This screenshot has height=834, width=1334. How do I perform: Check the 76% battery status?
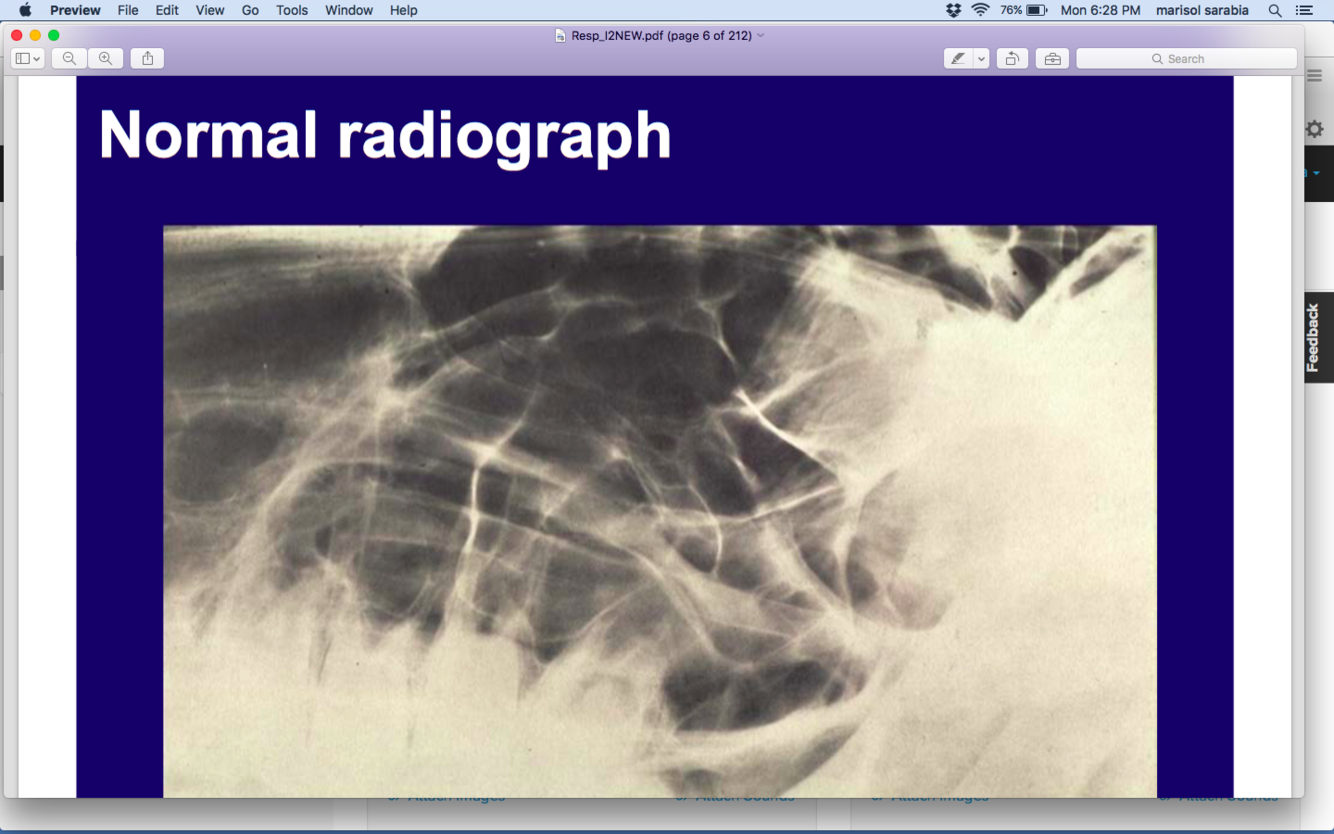point(1023,10)
